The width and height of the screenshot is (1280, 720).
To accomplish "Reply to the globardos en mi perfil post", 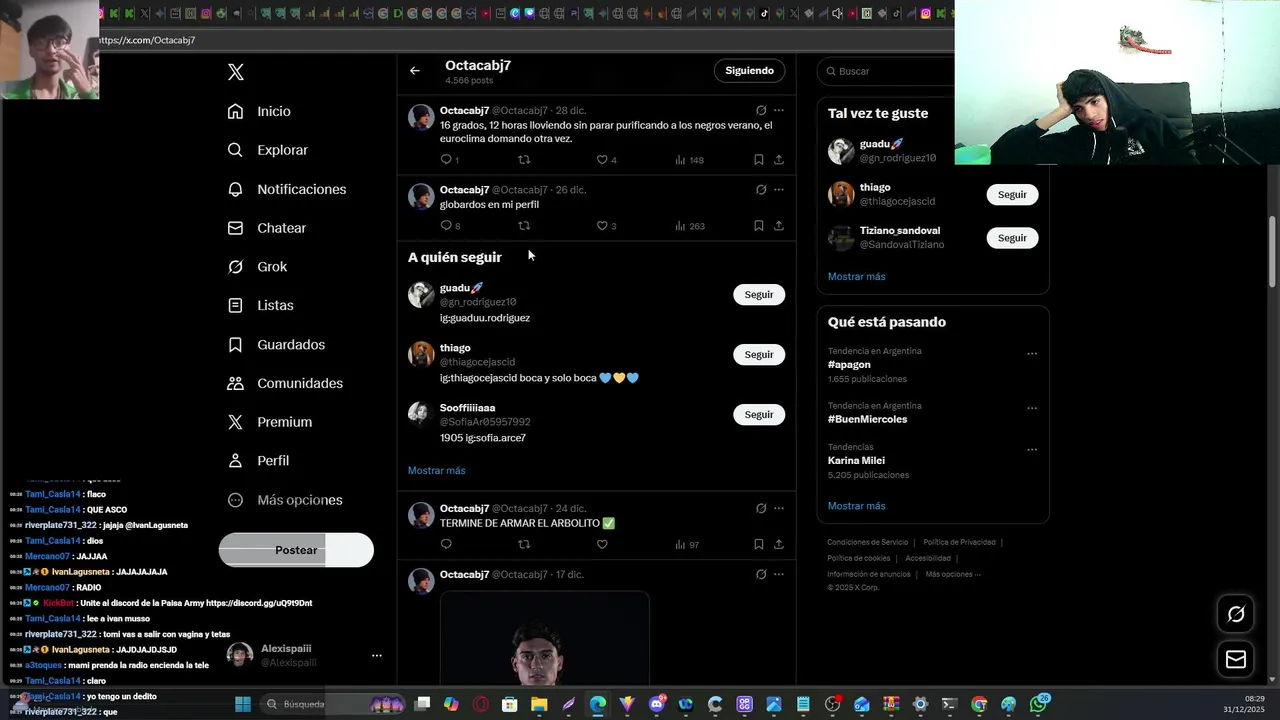I will coord(446,226).
